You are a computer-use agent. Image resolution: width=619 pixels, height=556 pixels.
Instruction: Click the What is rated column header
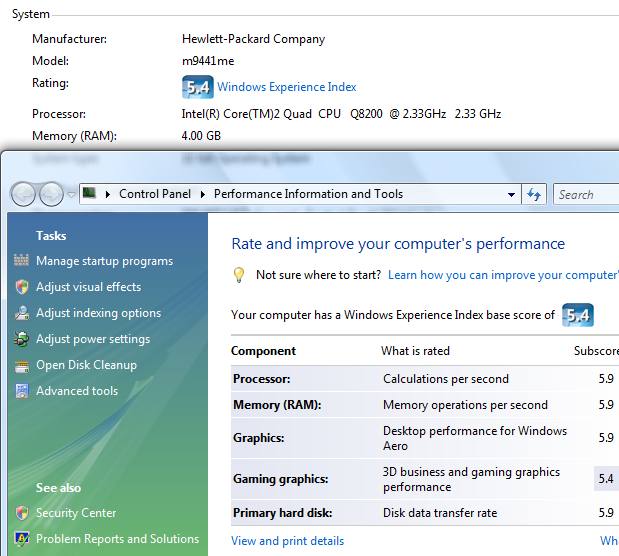pyautogui.click(x=415, y=351)
